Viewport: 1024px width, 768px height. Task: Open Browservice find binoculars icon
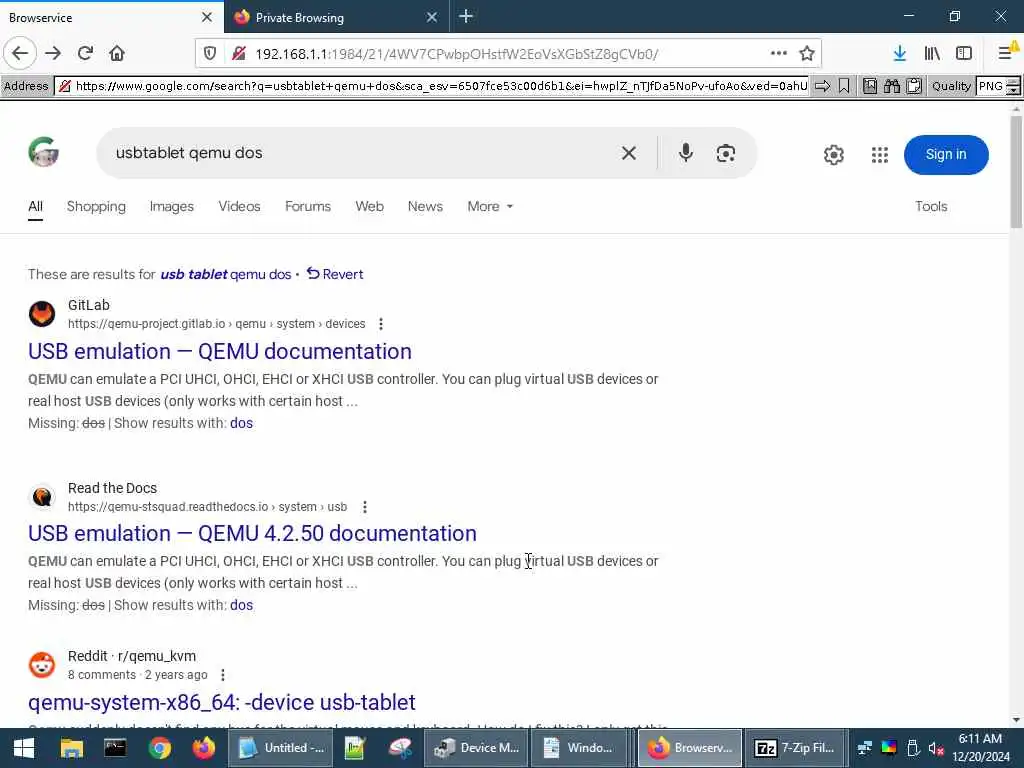[892, 86]
